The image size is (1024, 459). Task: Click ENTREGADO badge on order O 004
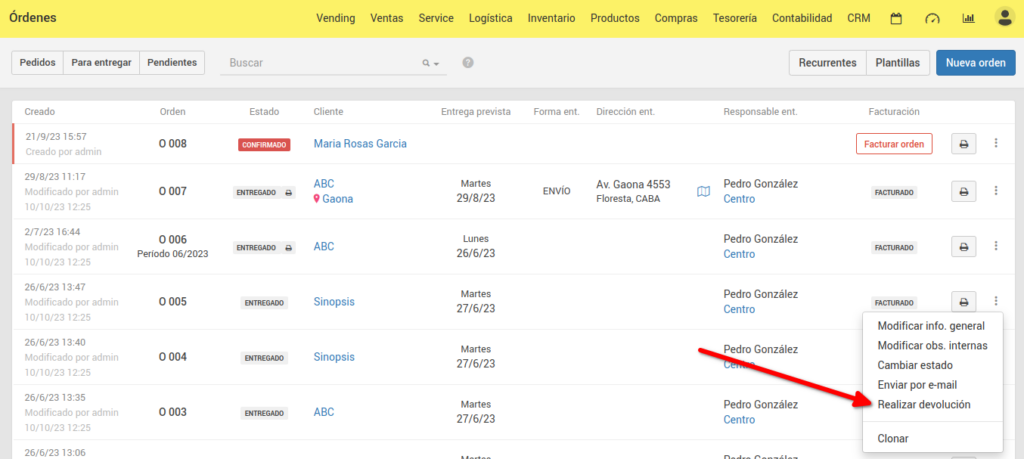click(264, 358)
